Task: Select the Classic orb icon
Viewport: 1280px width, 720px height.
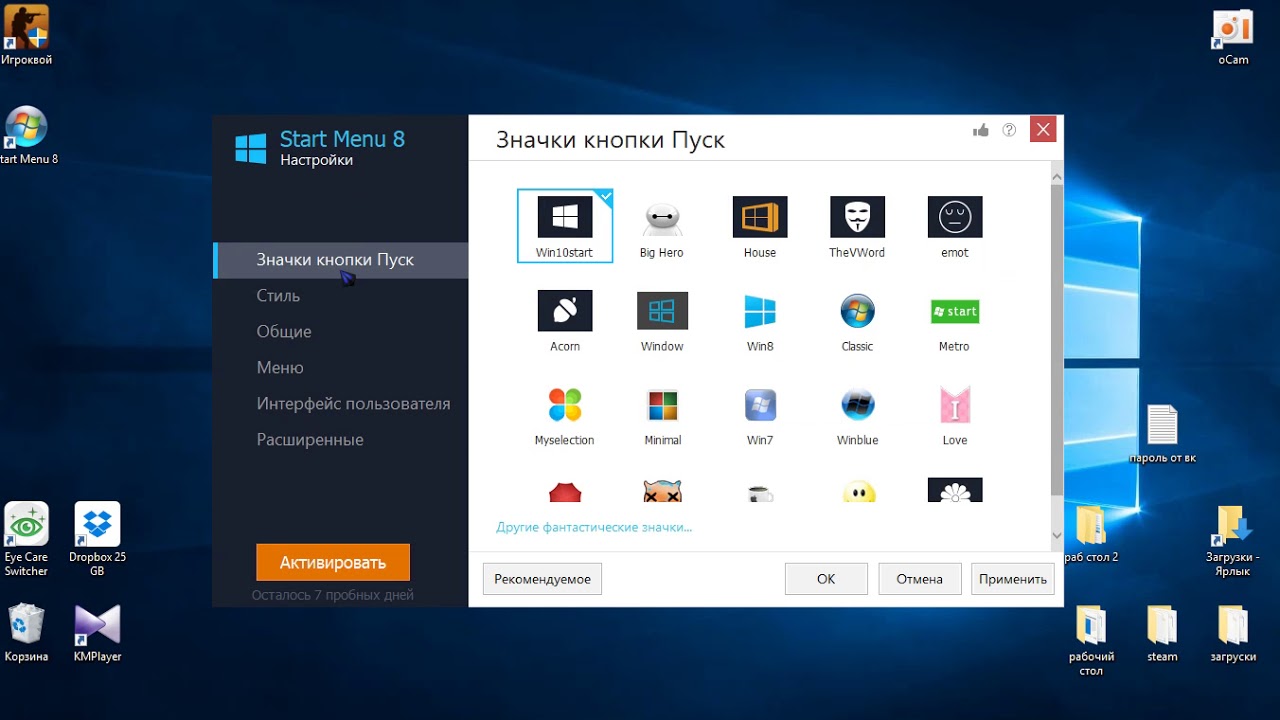Action: (857, 320)
